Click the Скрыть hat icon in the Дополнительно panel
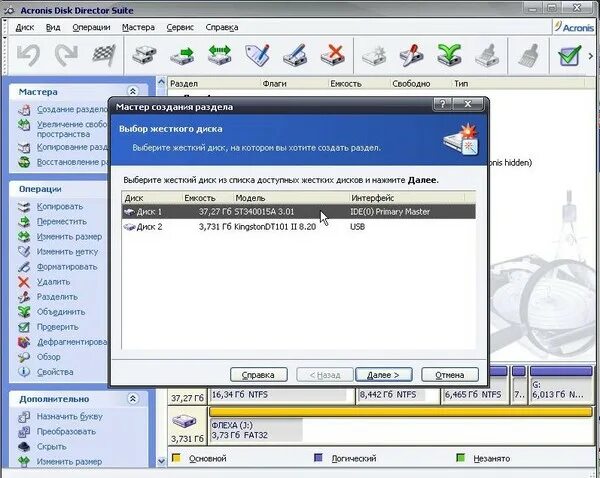The width and height of the screenshot is (600, 478). [24, 447]
